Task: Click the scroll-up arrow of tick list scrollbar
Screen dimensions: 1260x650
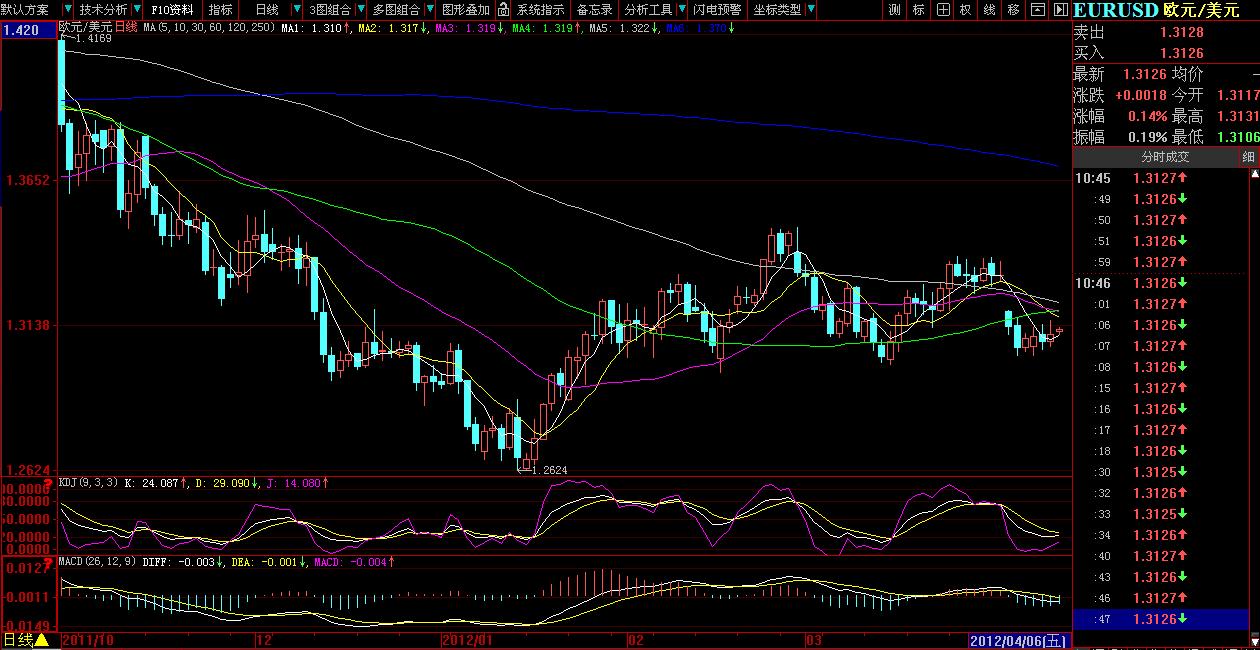Action: click(x=1254, y=173)
